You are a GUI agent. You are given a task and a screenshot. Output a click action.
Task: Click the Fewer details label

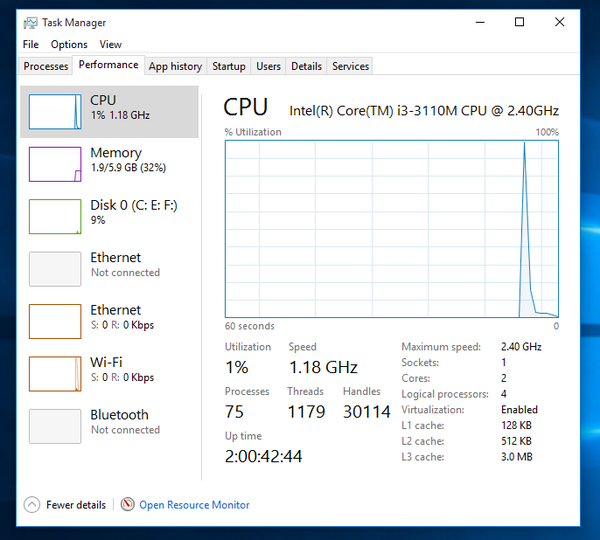tap(76, 505)
